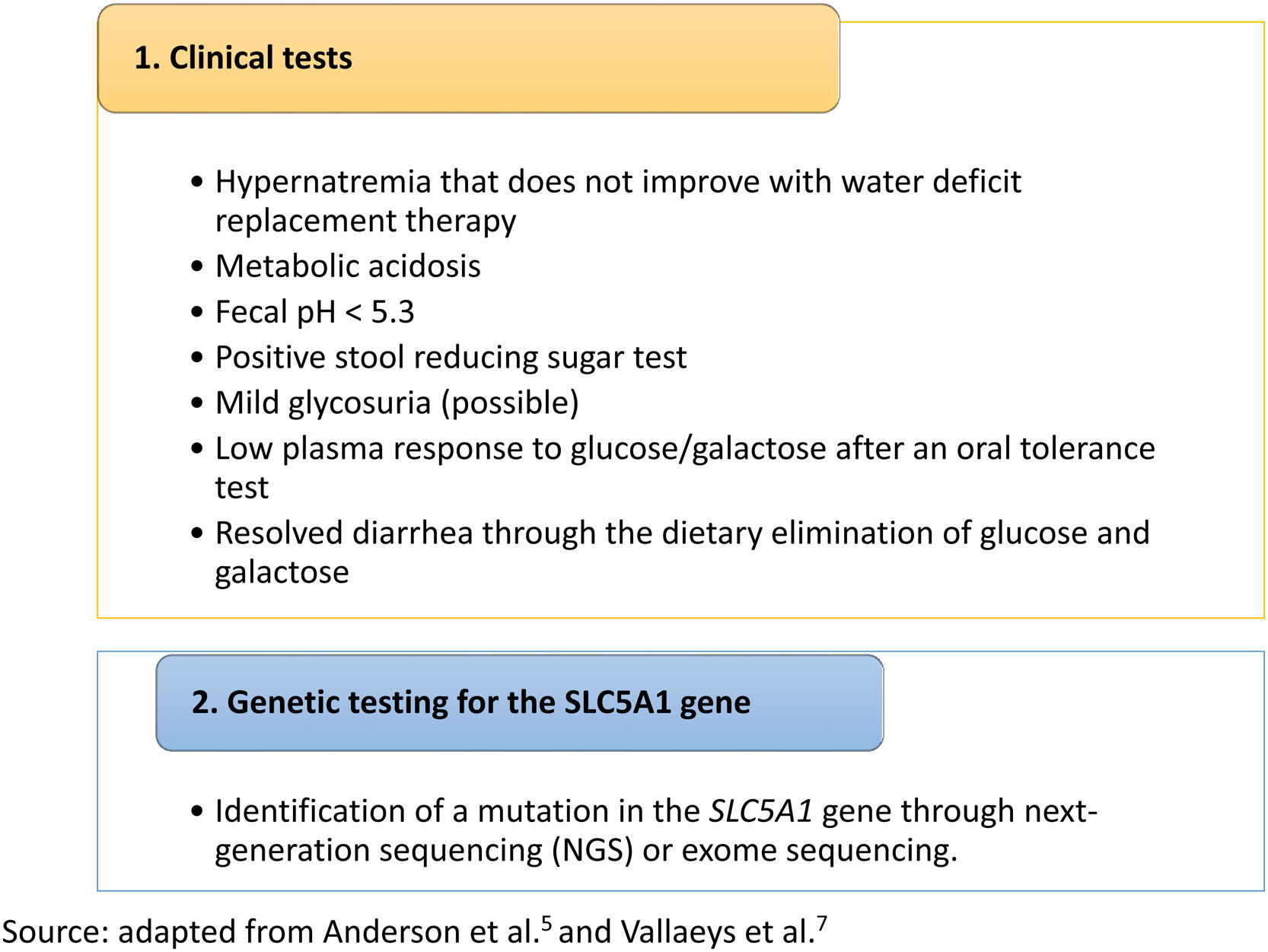Click "exome sequencing" in the genetic section
This screenshot has height=952, width=1268.
[817, 850]
